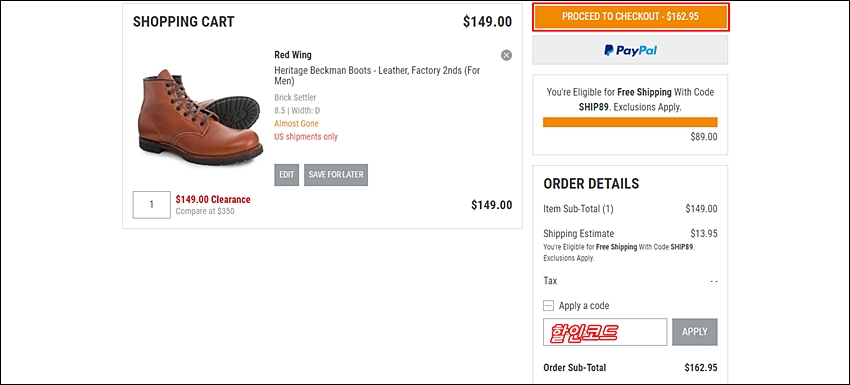This screenshot has width=850, height=385.
Task: Toggle the Apply a code checkbox
Action: click(x=549, y=305)
